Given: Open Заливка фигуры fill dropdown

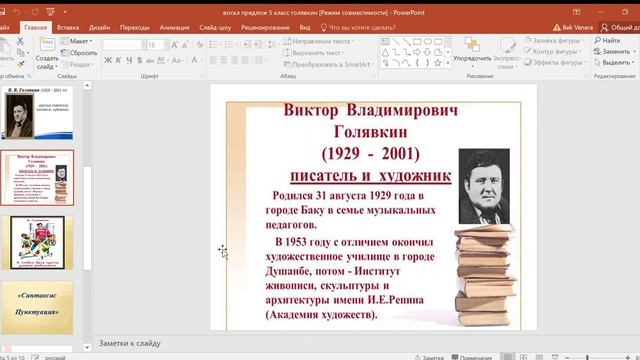Looking at the screenshot, I should tap(553, 40).
